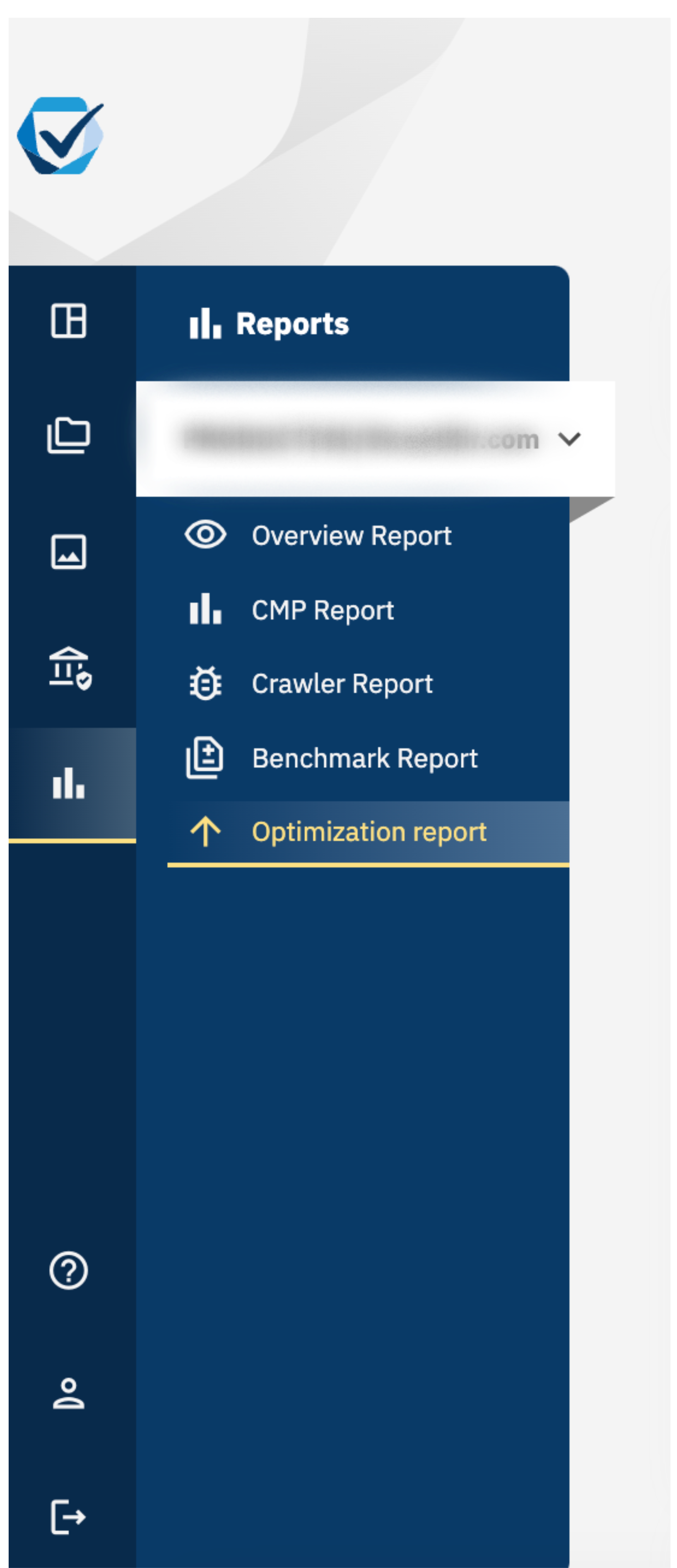Open the user account icon
The image size is (677, 1568).
[x=68, y=1393]
